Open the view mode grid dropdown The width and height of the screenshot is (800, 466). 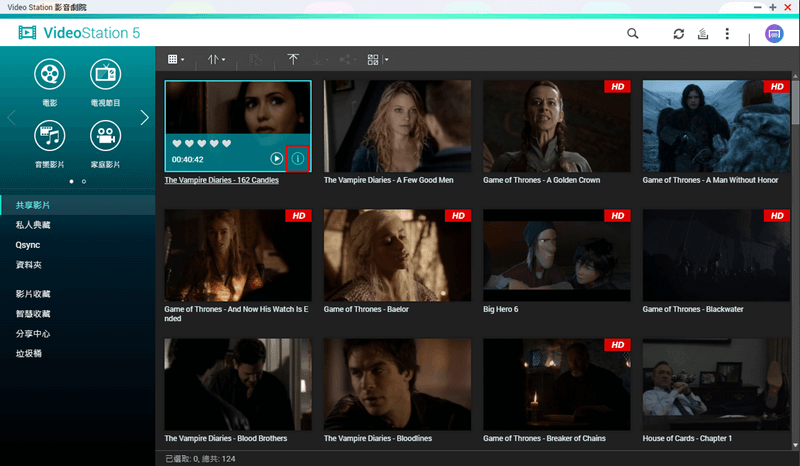(176, 60)
